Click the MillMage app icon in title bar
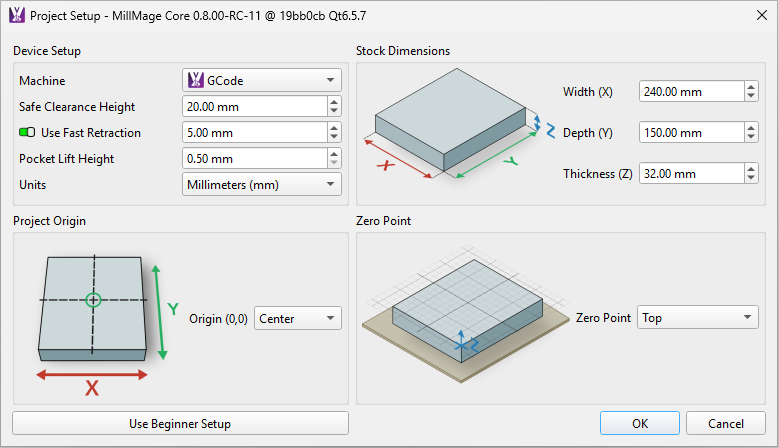The height and width of the screenshot is (448, 779). pos(16,16)
